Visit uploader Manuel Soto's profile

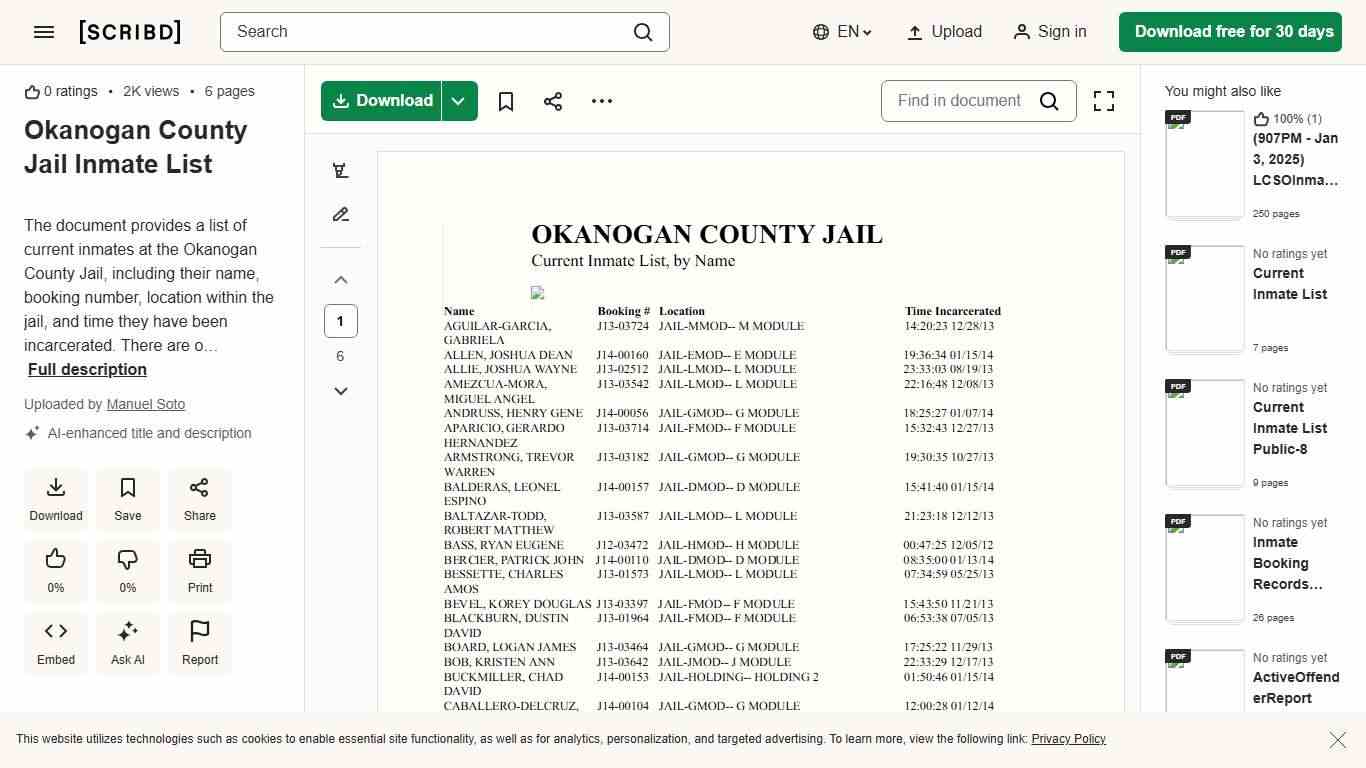coord(145,404)
